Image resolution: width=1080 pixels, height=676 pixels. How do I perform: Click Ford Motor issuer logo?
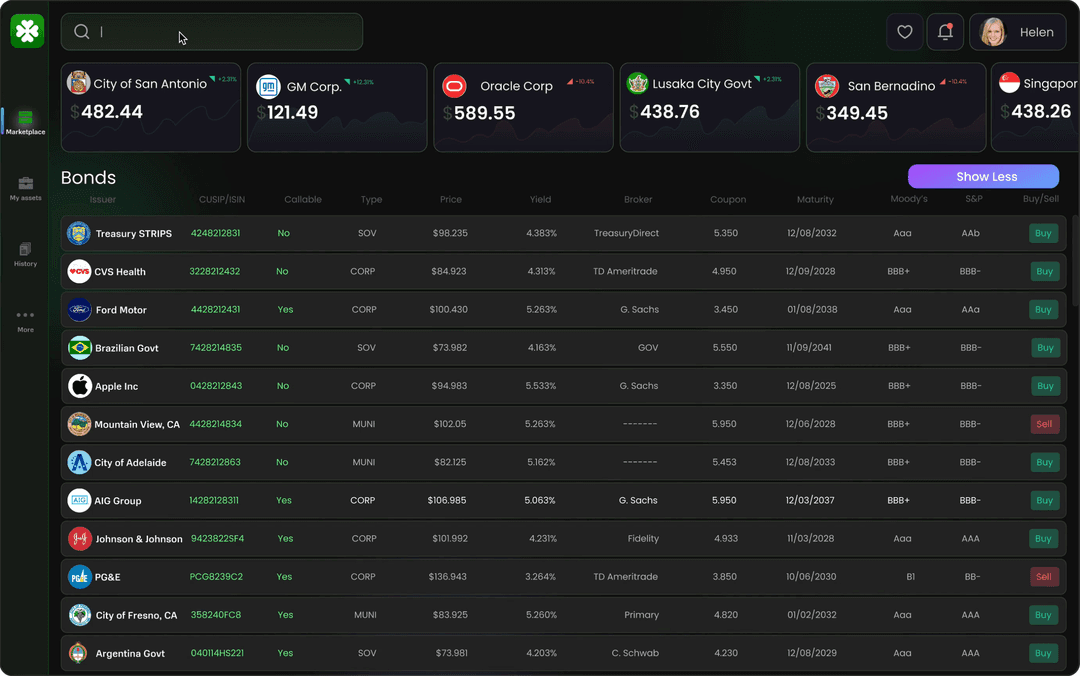click(79, 309)
